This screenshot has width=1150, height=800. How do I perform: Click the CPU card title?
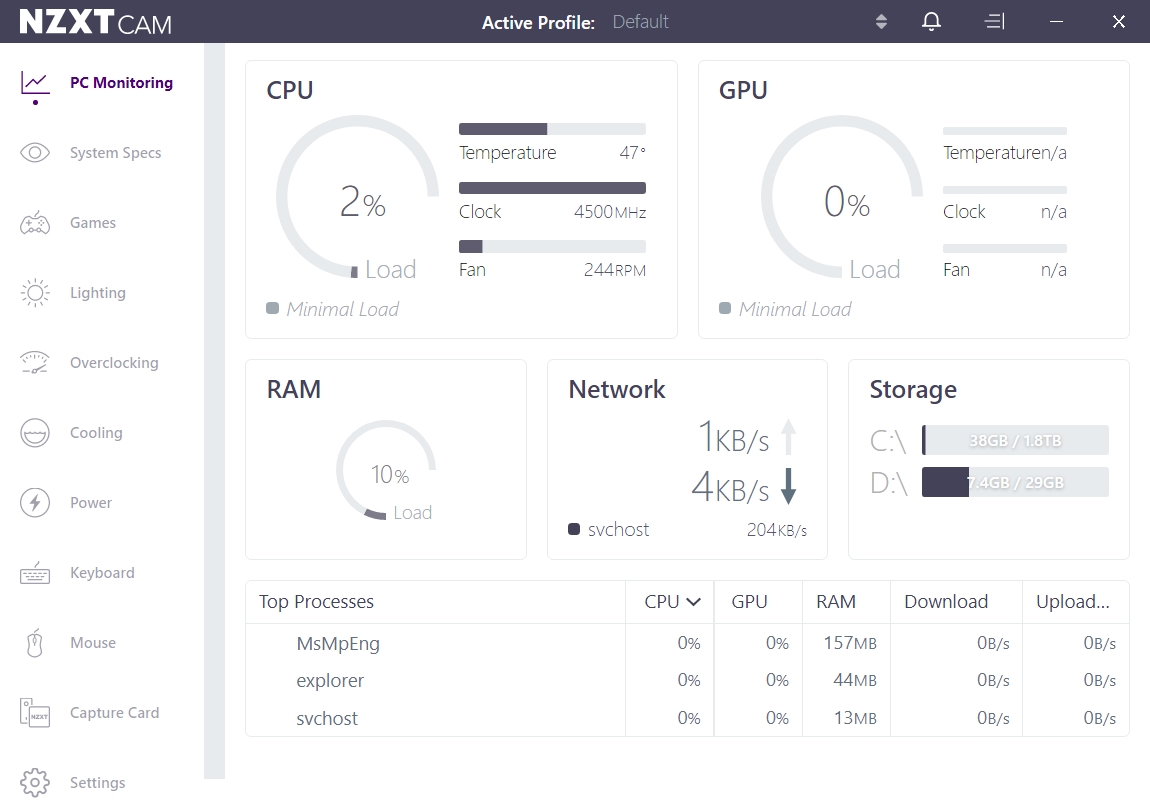click(290, 90)
